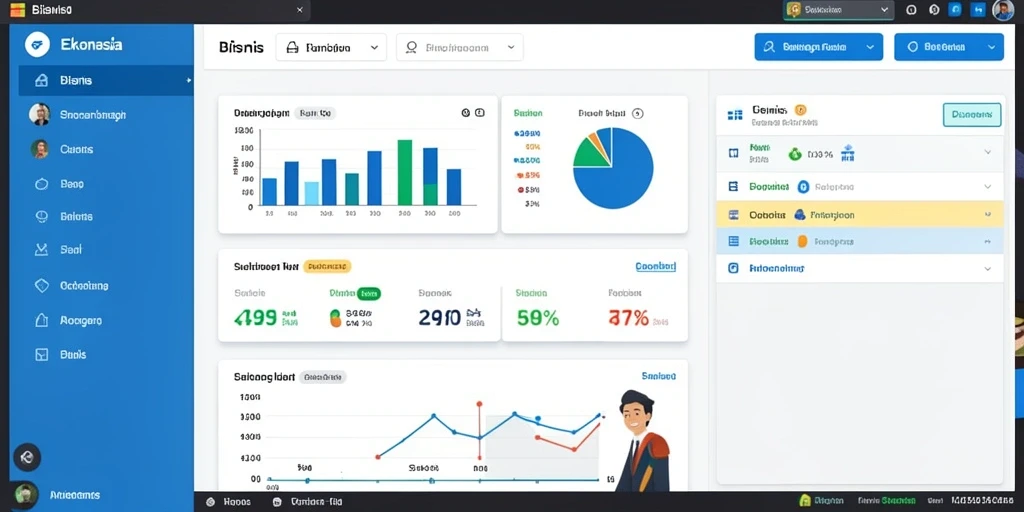The image size is (1024, 512).
Task: Expand the yellow highlighted row in right panel
Action: pyautogui.click(x=859, y=214)
